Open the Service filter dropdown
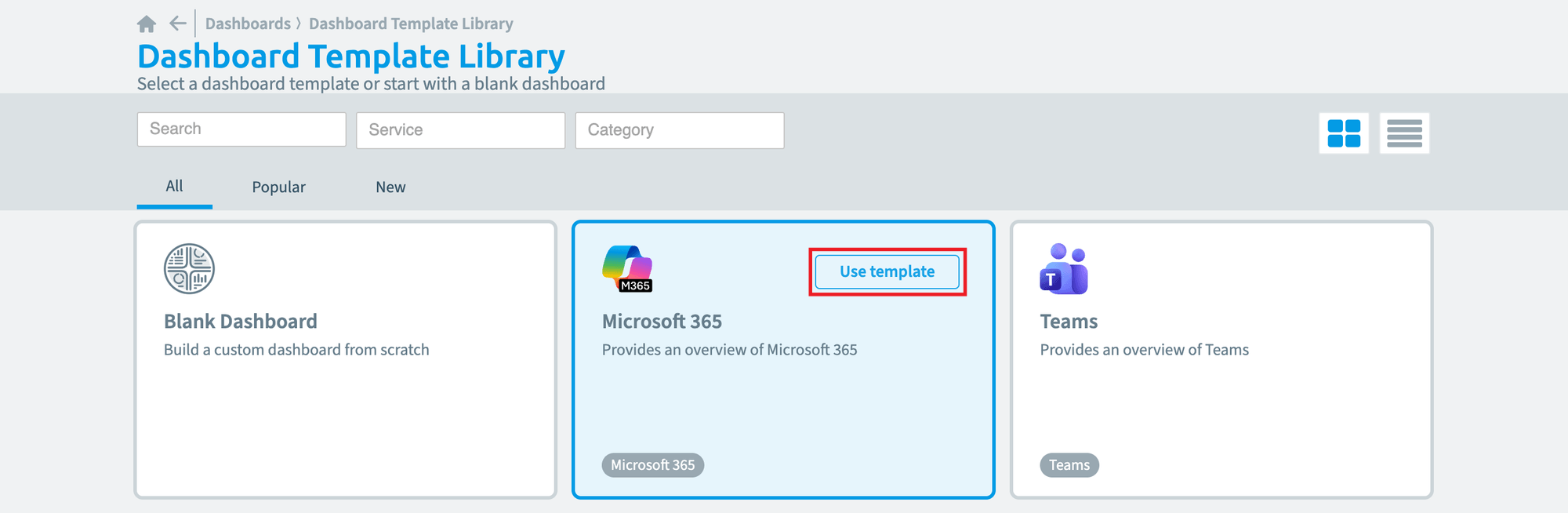This screenshot has width=1568, height=513. [x=461, y=130]
